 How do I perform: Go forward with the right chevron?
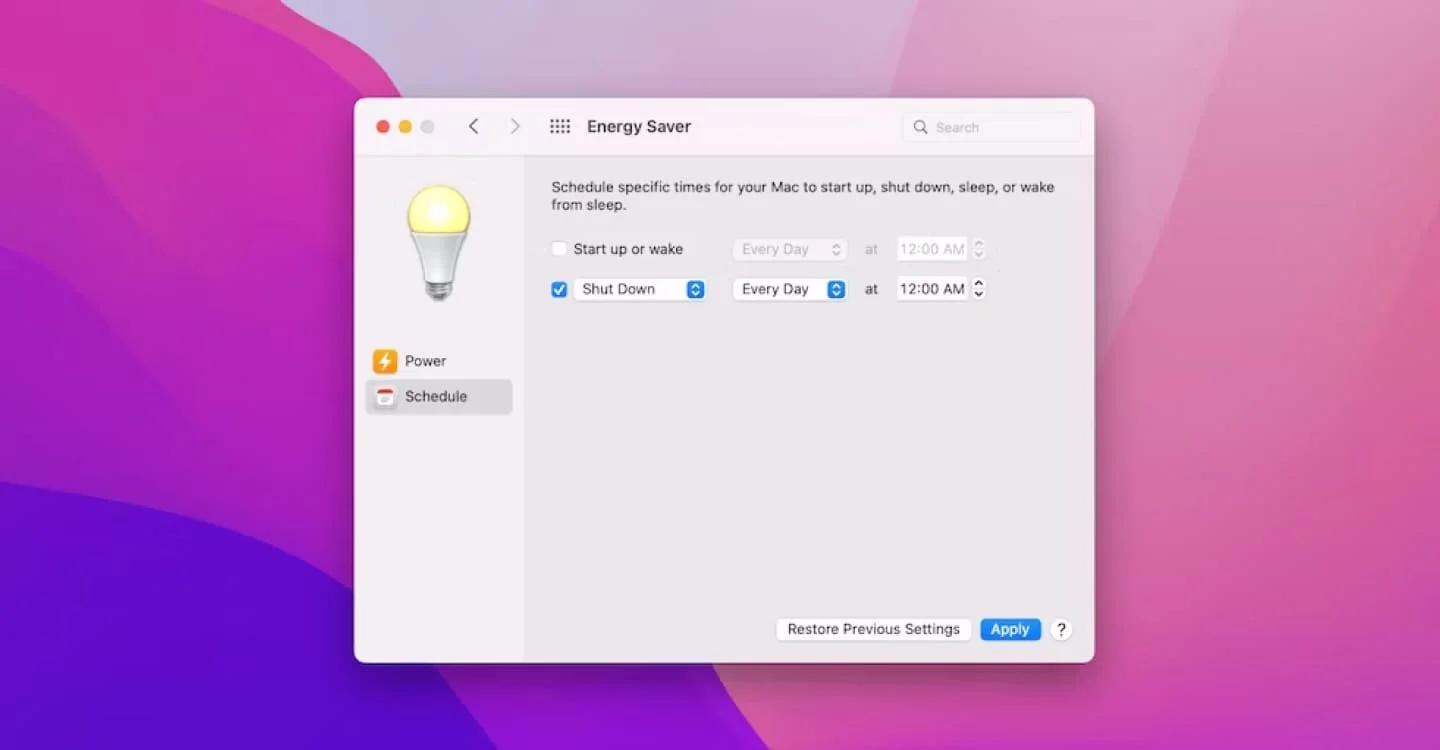click(515, 126)
